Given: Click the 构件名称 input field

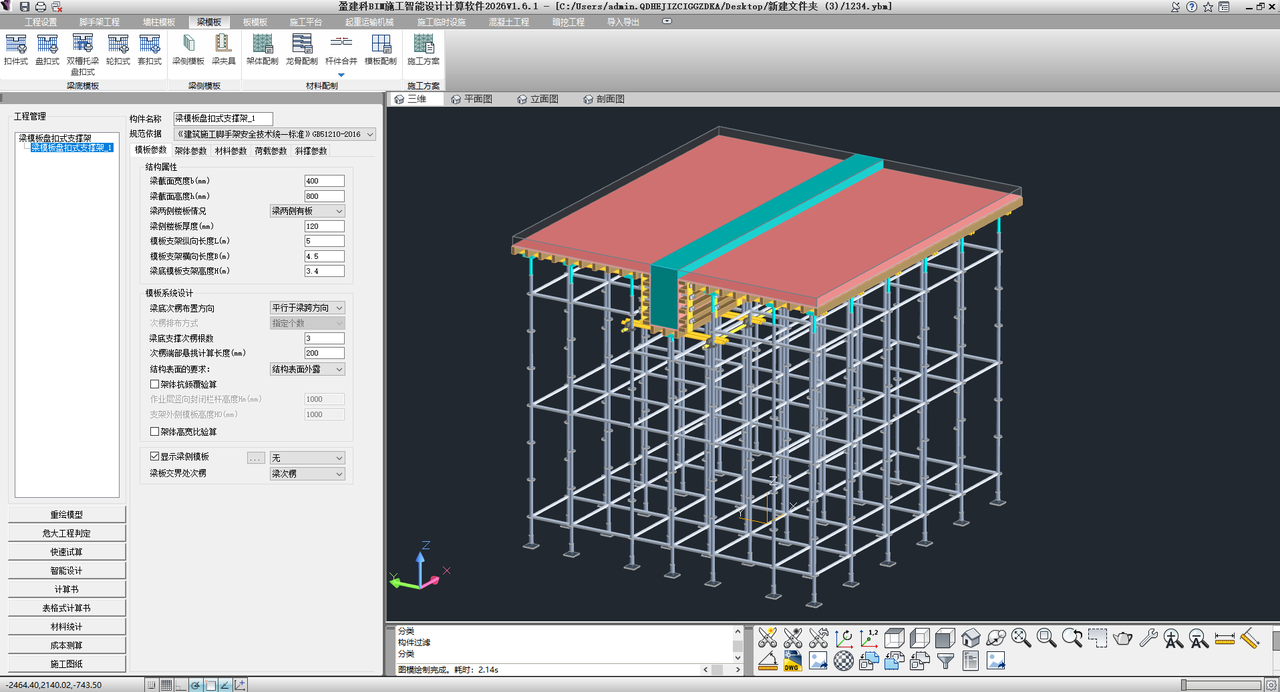Looking at the screenshot, I should (223, 118).
